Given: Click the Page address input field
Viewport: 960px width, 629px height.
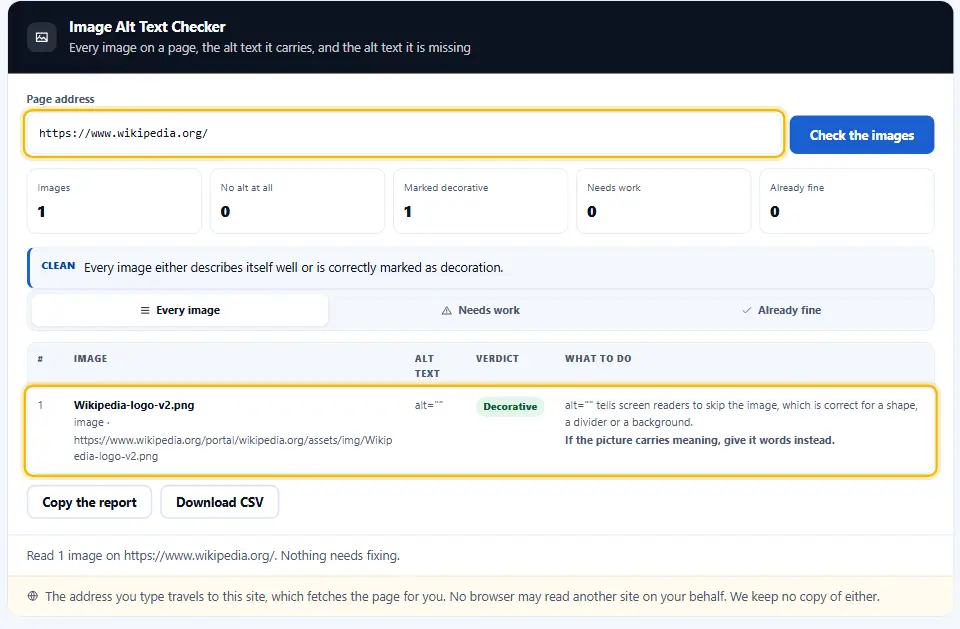Looking at the screenshot, I should coord(403,134).
